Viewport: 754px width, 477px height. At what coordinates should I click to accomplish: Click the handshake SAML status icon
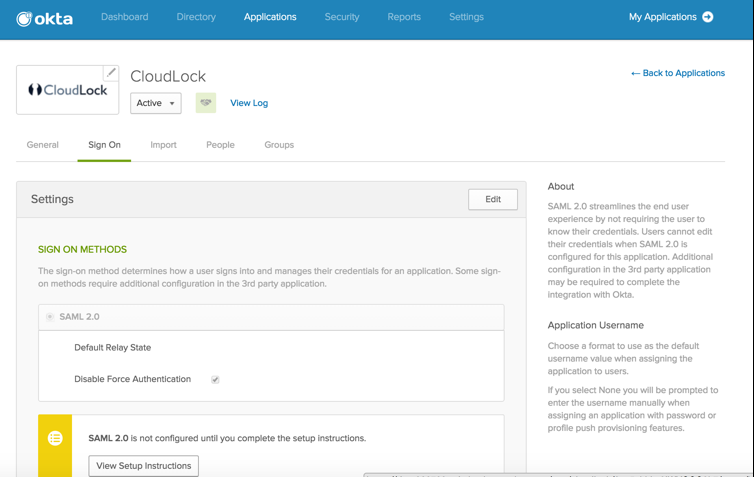tap(206, 103)
